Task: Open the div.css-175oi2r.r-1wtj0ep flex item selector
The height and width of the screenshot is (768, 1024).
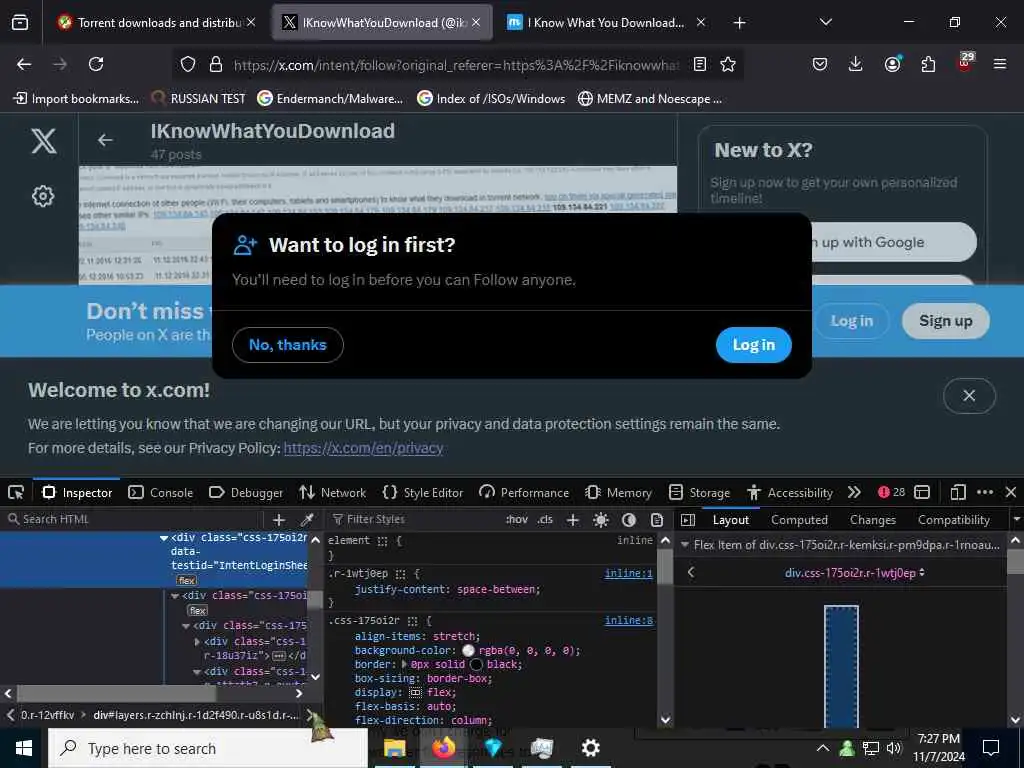Action: 854,573
